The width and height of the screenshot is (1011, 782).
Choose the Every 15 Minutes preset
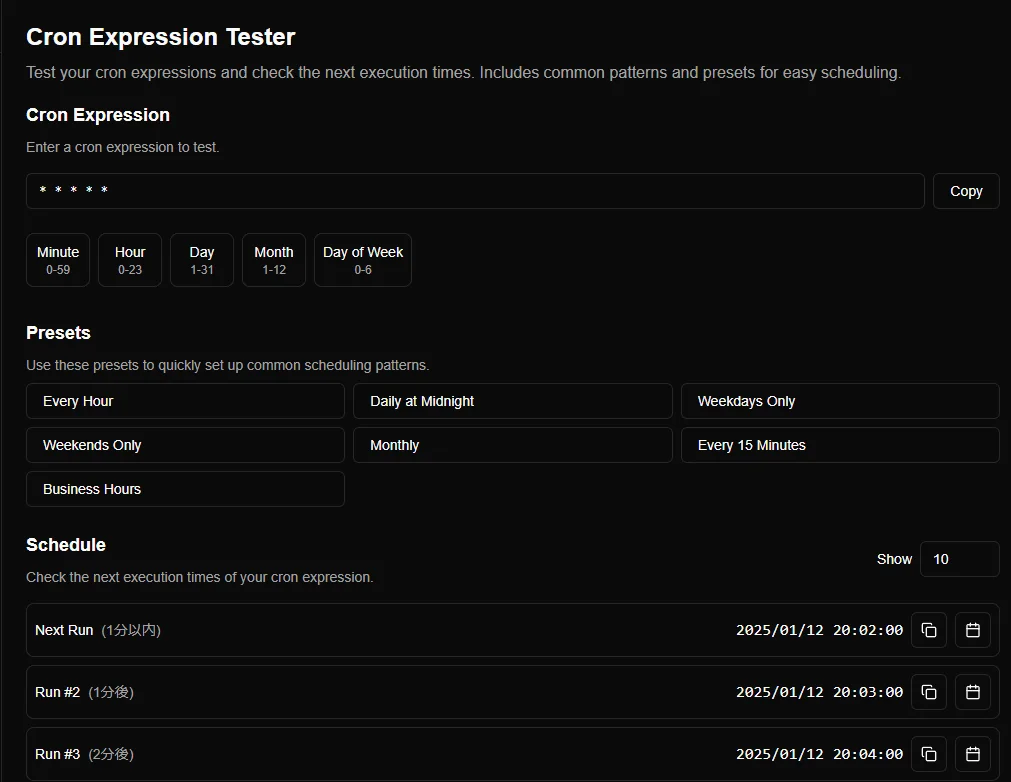[x=839, y=445]
